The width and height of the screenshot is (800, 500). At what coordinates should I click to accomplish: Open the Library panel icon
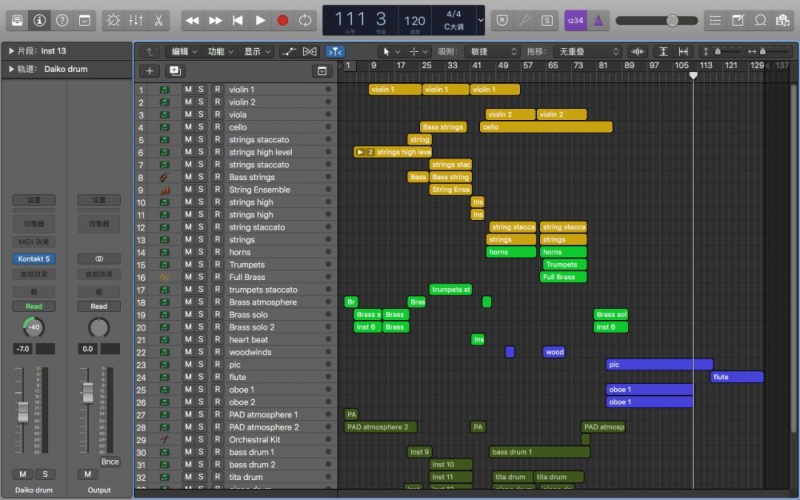tap(17, 20)
